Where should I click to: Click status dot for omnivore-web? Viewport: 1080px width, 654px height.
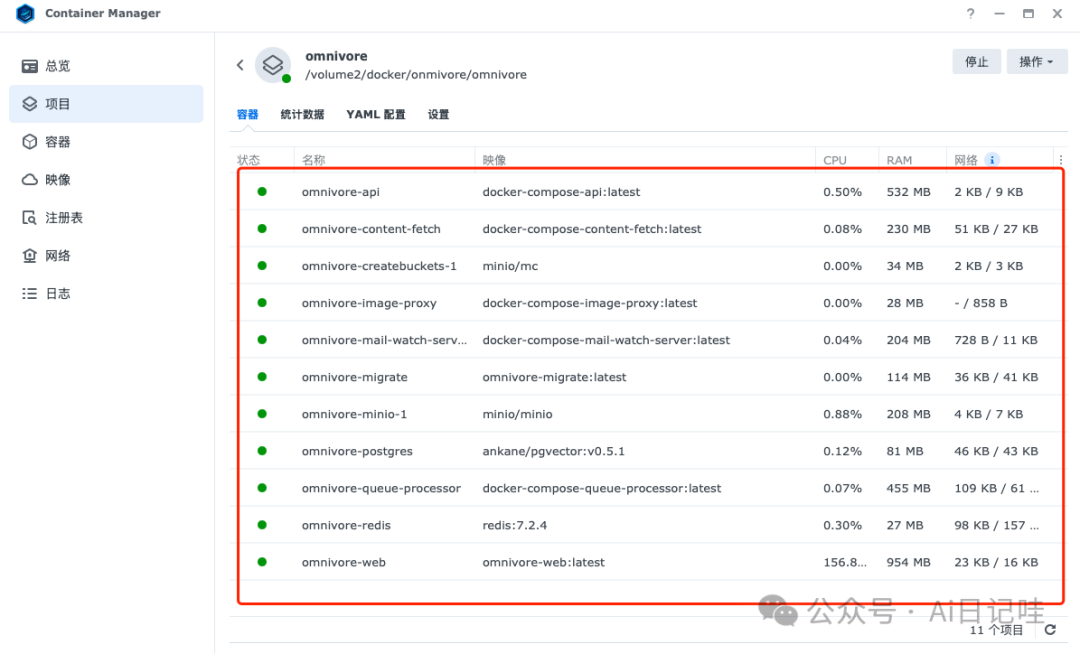262,562
